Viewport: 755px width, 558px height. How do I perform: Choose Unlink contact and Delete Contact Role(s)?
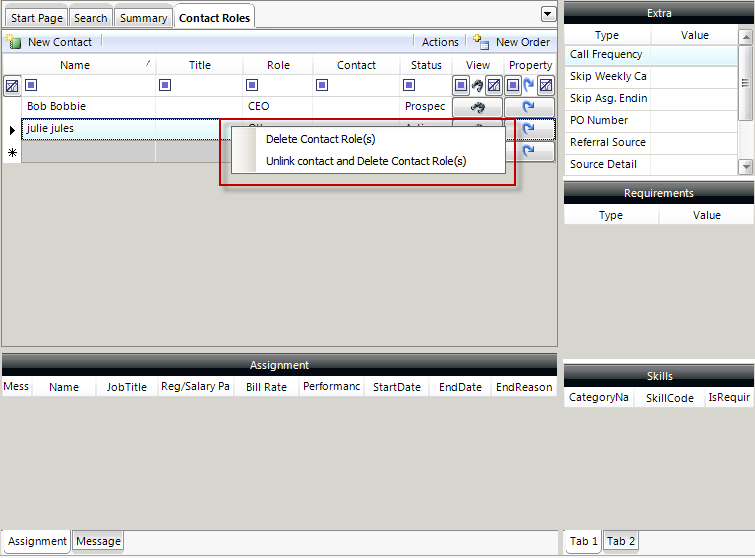tap(368, 161)
